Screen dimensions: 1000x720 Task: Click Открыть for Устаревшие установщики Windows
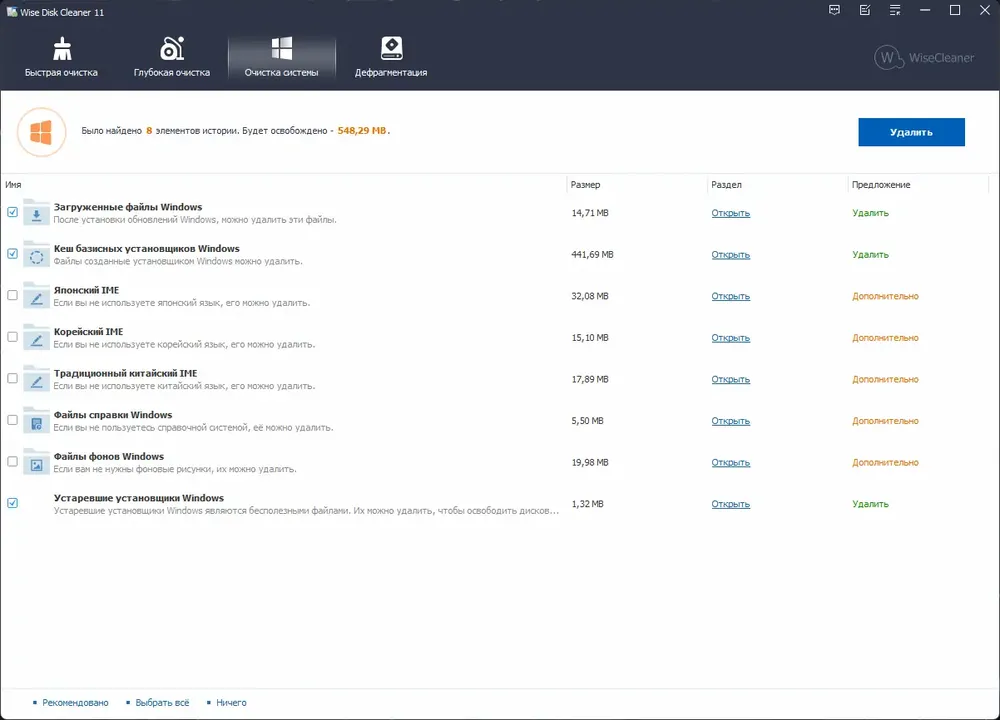(730, 504)
